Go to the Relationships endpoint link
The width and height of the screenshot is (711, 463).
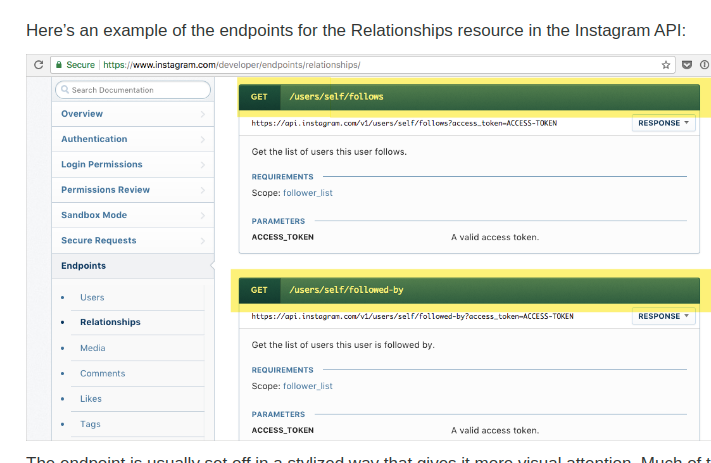click(110, 322)
